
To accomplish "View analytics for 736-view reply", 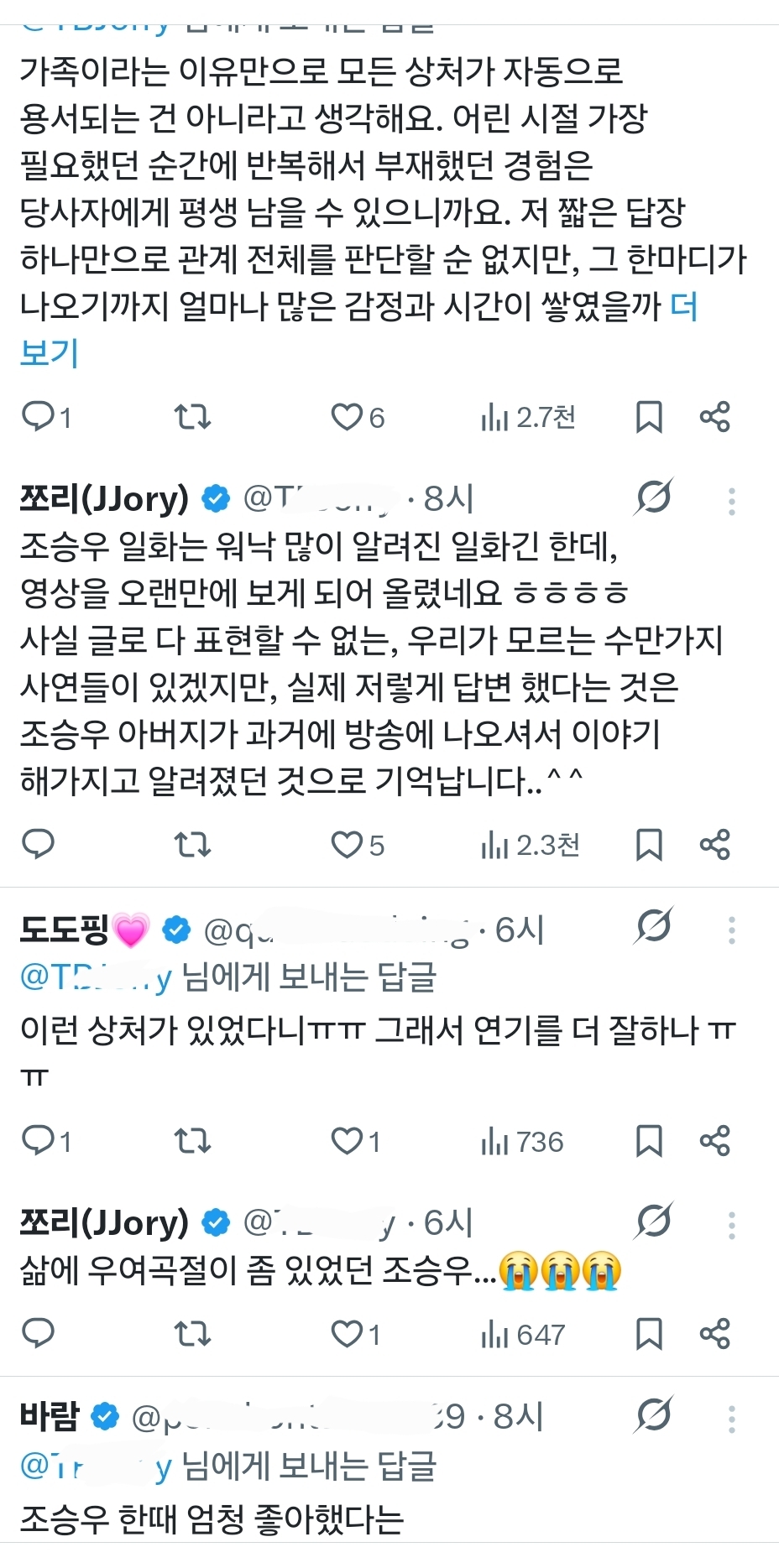I will click(x=522, y=1142).
